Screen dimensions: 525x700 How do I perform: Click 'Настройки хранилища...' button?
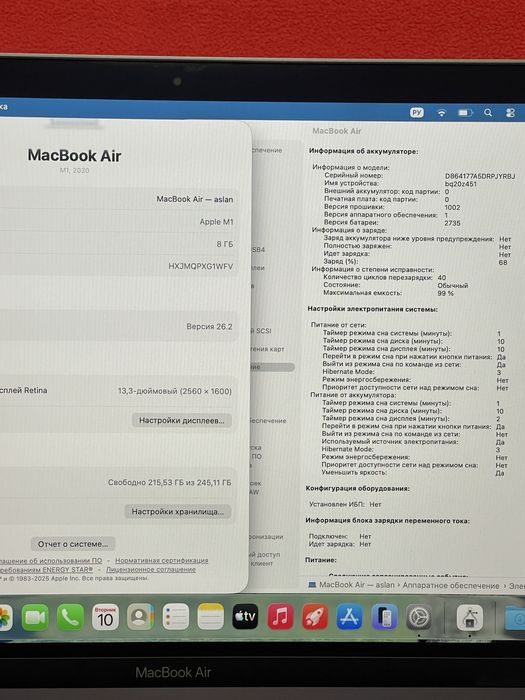coord(178,512)
